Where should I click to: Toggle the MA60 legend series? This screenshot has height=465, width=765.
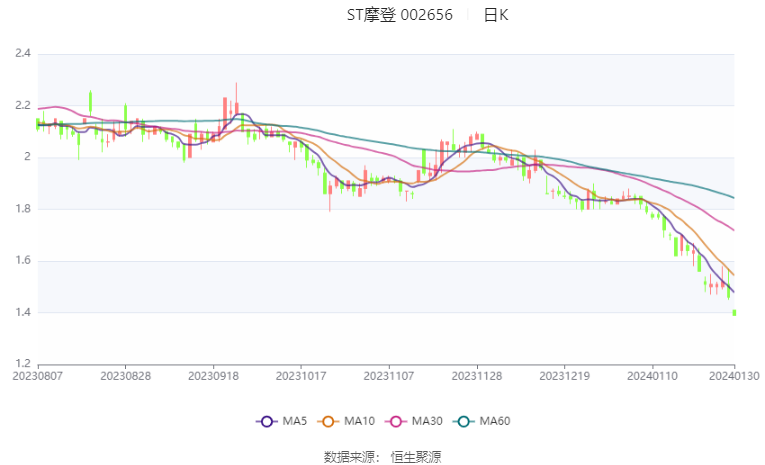(482, 421)
